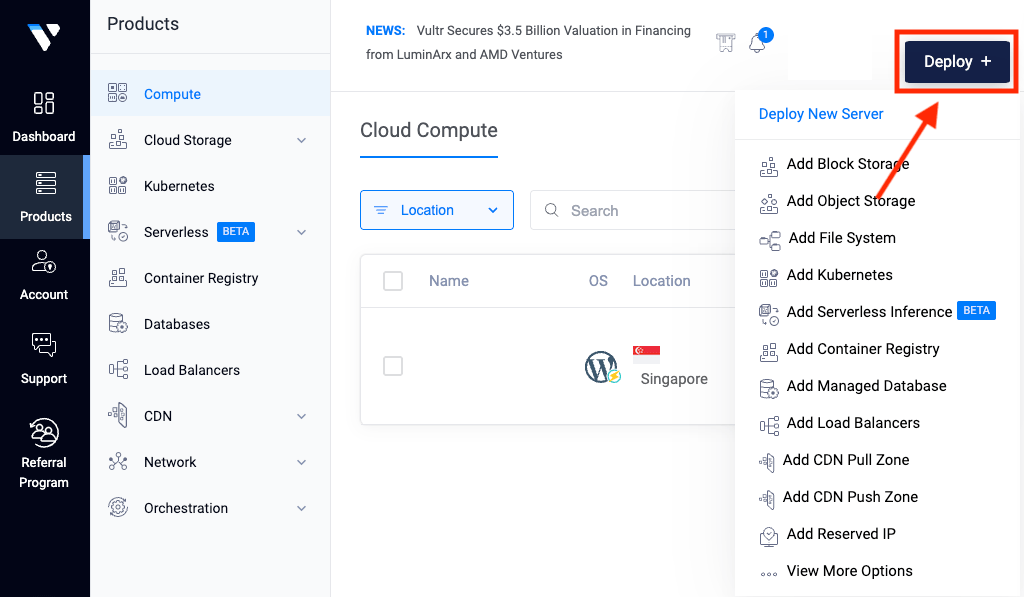Click the Orchestration sidebar icon
Image resolution: width=1024 pixels, height=597 pixels.
click(118, 508)
